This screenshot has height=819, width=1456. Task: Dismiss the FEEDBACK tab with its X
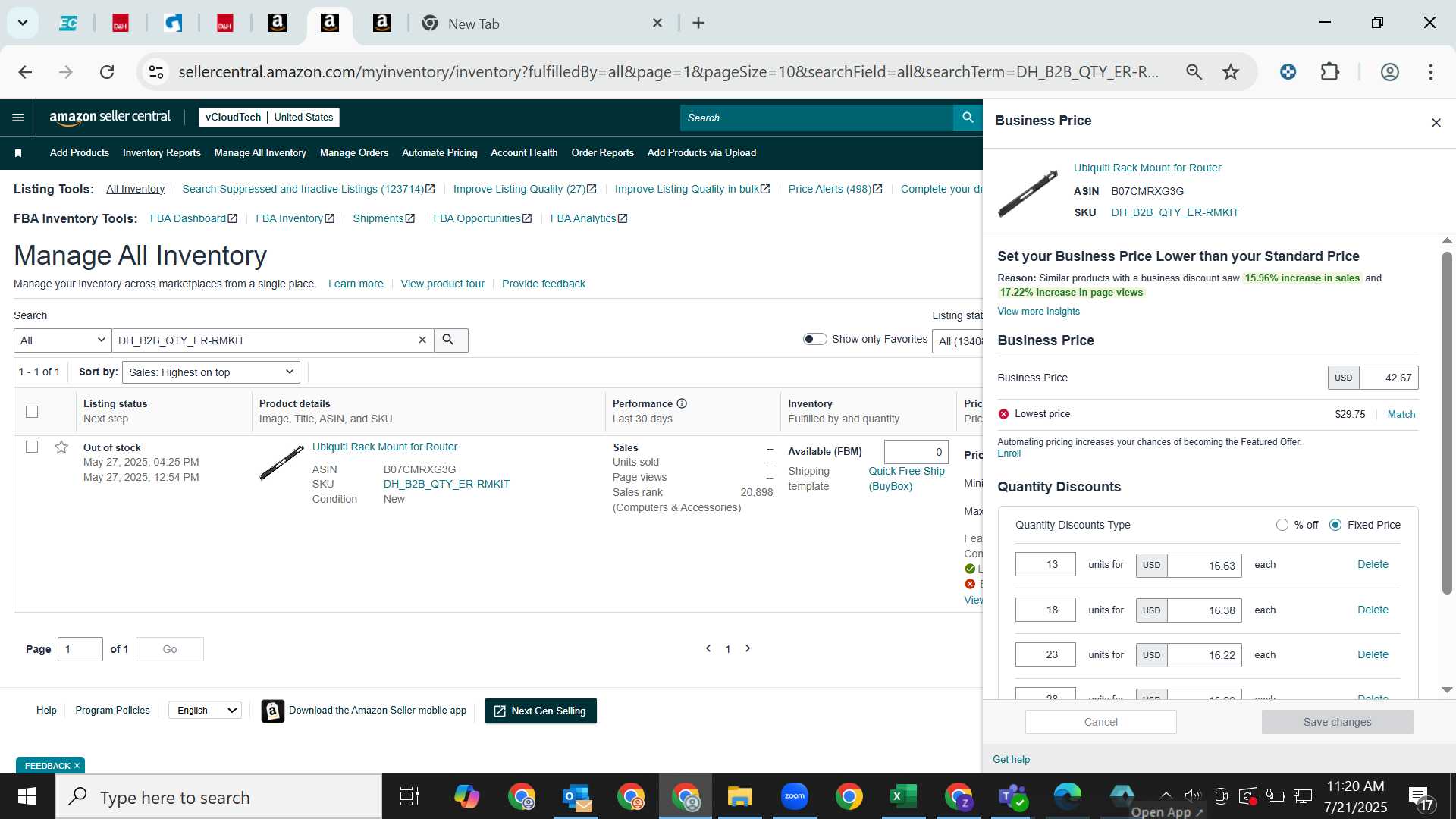pos(77,766)
